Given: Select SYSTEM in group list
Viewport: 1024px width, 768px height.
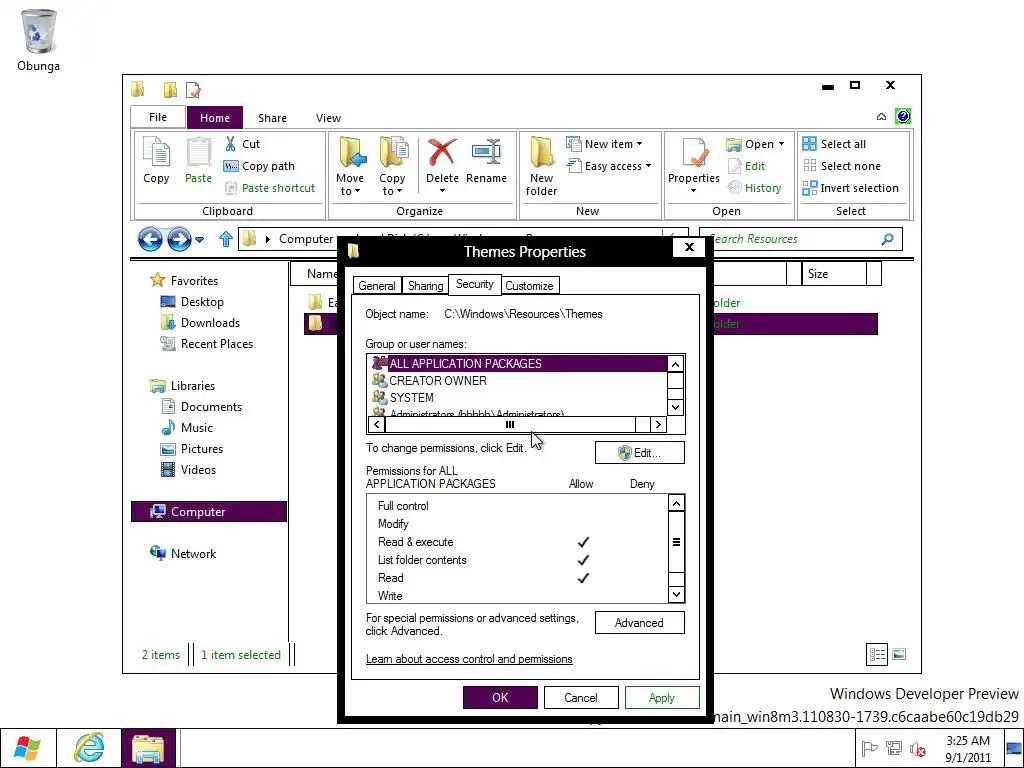Looking at the screenshot, I should tap(404, 398).
